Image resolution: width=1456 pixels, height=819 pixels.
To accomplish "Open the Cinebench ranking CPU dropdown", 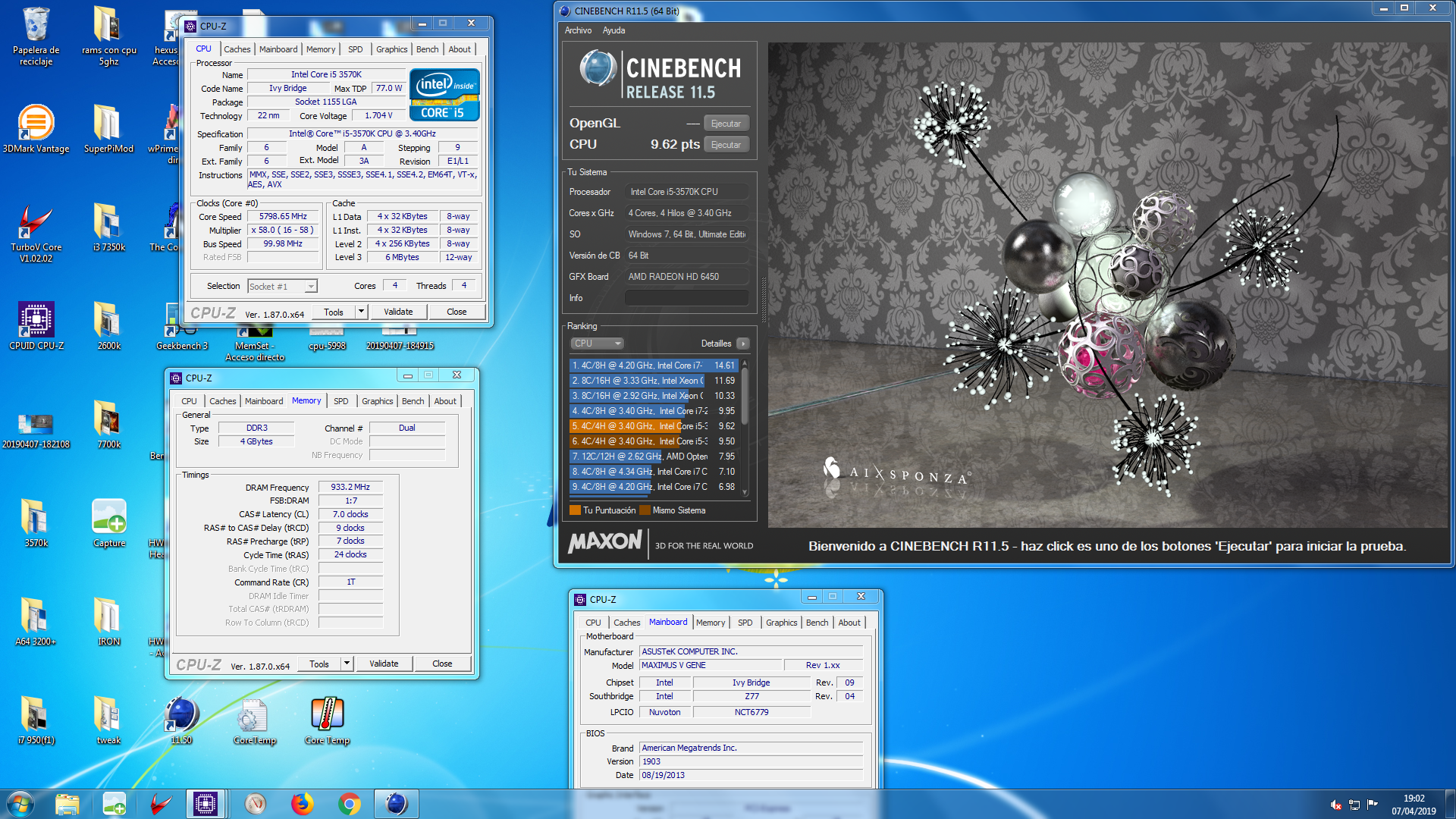I will tap(597, 344).
